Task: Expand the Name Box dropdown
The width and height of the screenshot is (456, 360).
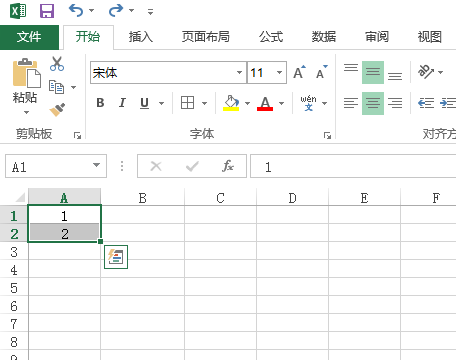Action: click(x=96, y=165)
